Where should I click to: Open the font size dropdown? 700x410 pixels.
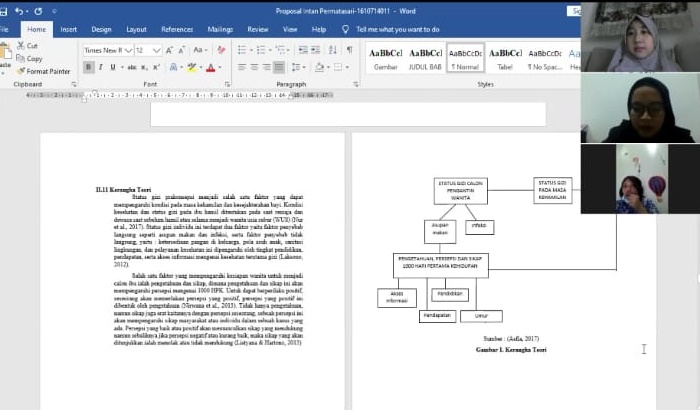coord(157,49)
